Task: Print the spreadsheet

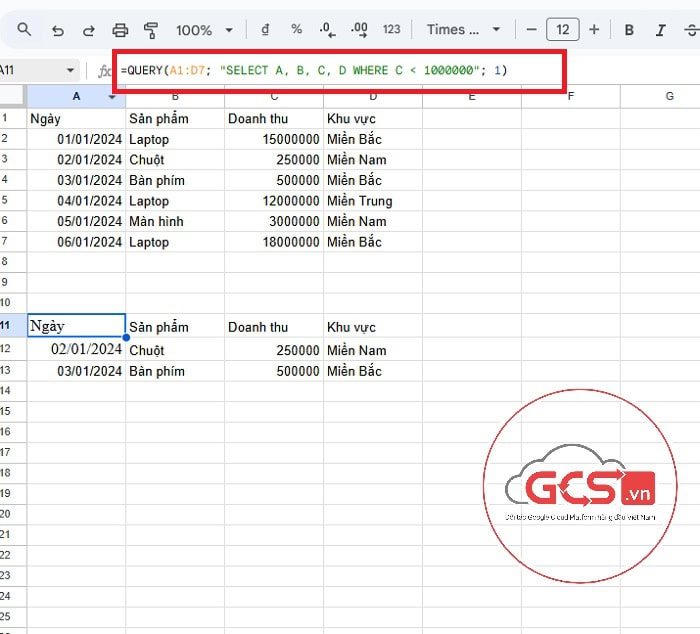Action: point(120,30)
